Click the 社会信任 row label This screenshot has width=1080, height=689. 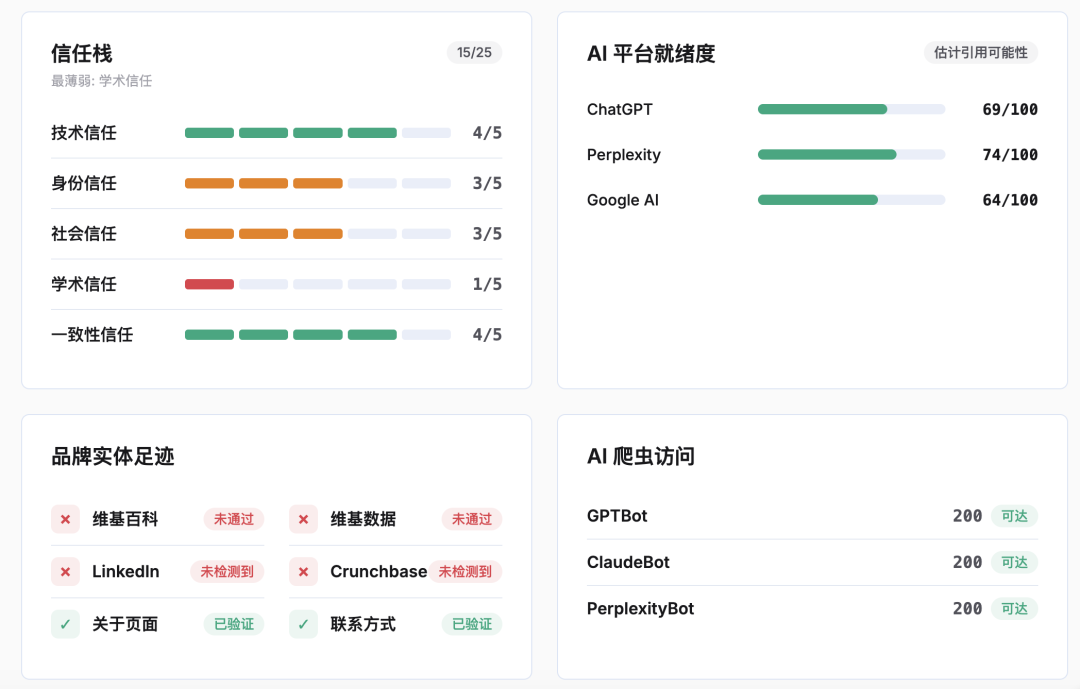click(x=83, y=234)
